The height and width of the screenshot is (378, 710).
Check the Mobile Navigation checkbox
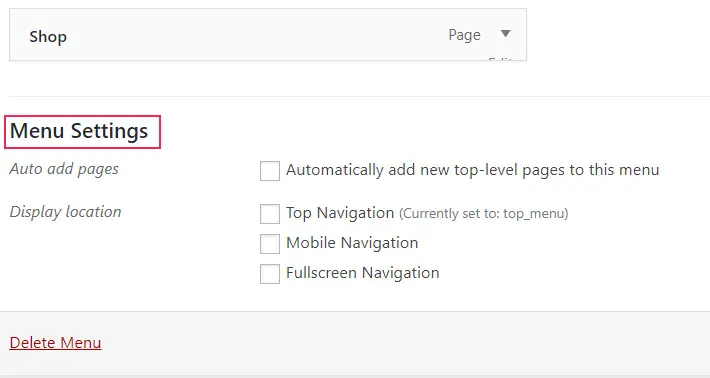[270, 244]
